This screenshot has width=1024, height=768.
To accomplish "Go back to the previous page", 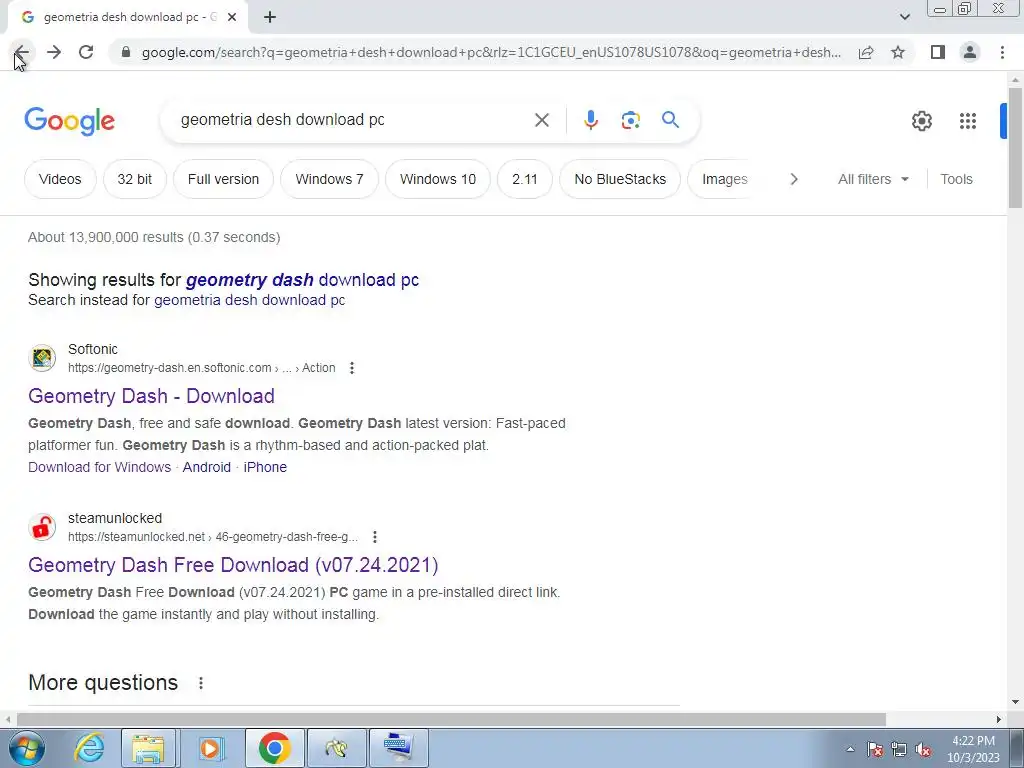I will click(22, 52).
